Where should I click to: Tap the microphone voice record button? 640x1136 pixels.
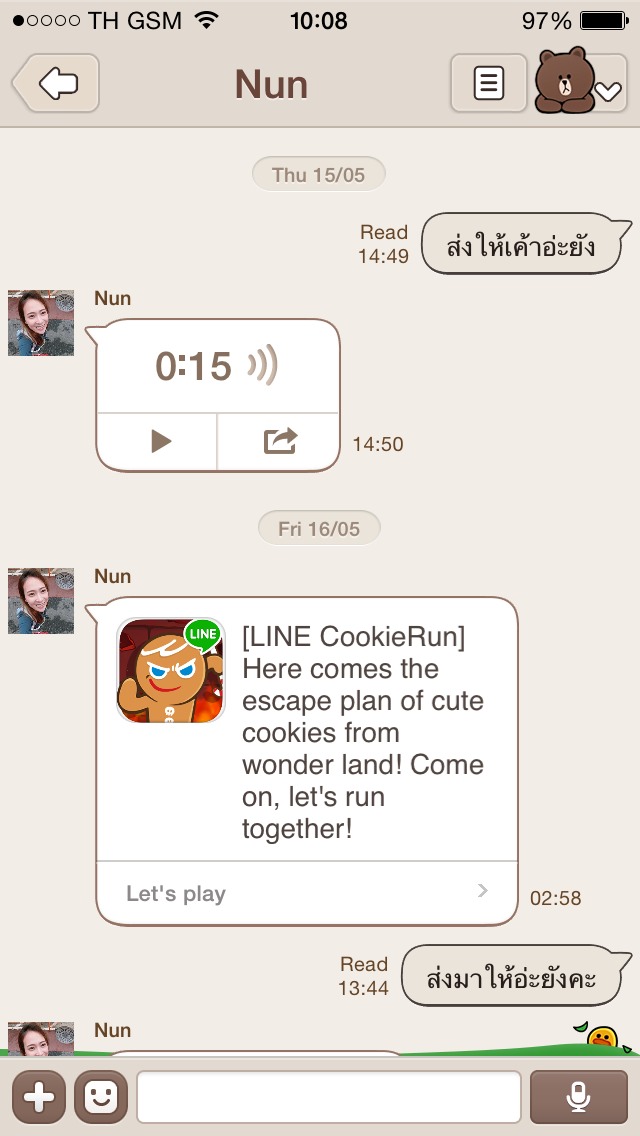point(578,1097)
